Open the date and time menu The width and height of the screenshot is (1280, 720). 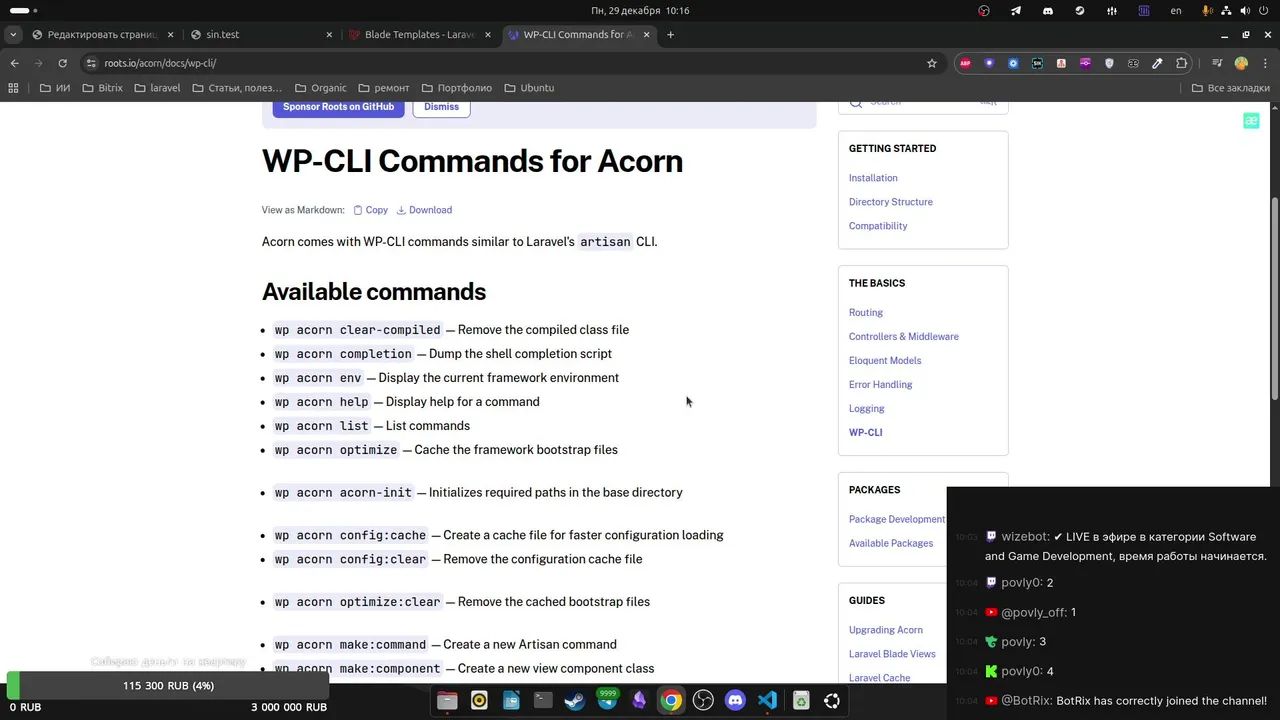640,10
